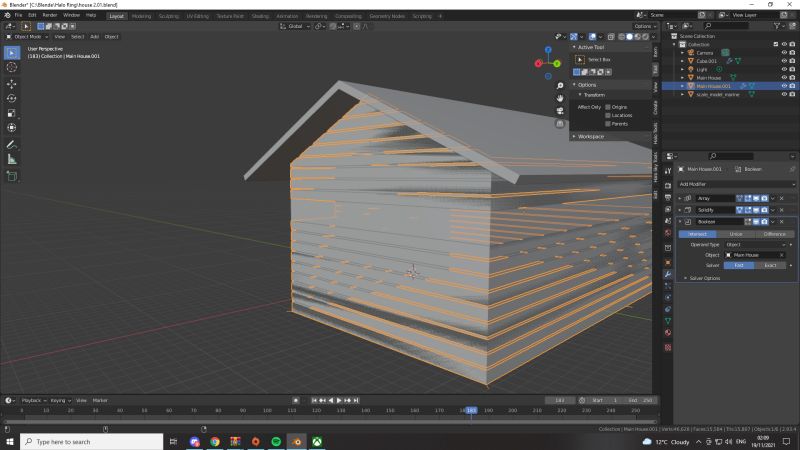Toggle the camera view icon in viewport
The height and width of the screenshot is (450, 800).
(x=560, y=111)
